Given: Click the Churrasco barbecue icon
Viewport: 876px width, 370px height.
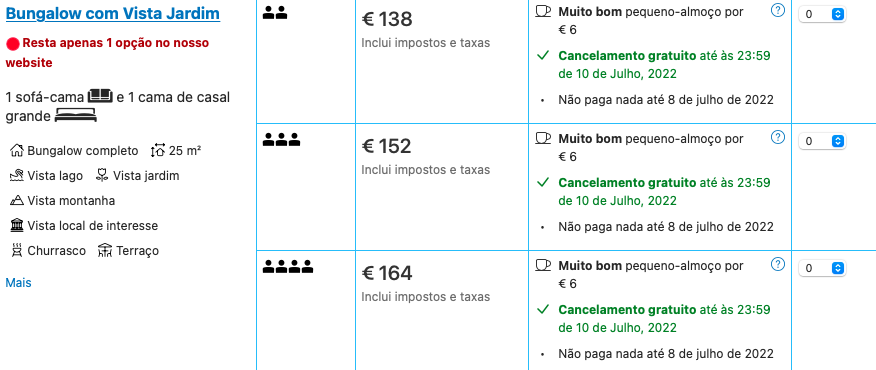Looking at the screenshot, I should [17, 250].
